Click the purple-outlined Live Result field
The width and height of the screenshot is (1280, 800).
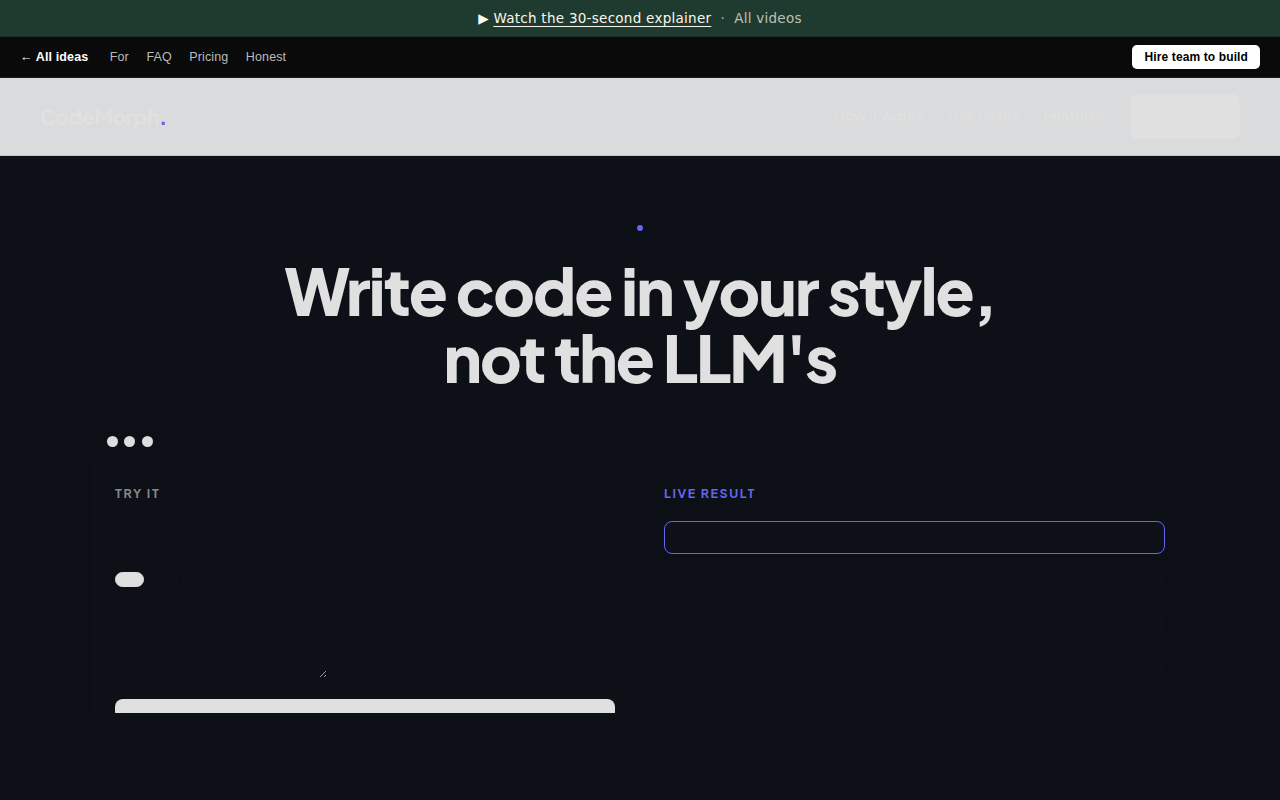click(x=914, y=537)
